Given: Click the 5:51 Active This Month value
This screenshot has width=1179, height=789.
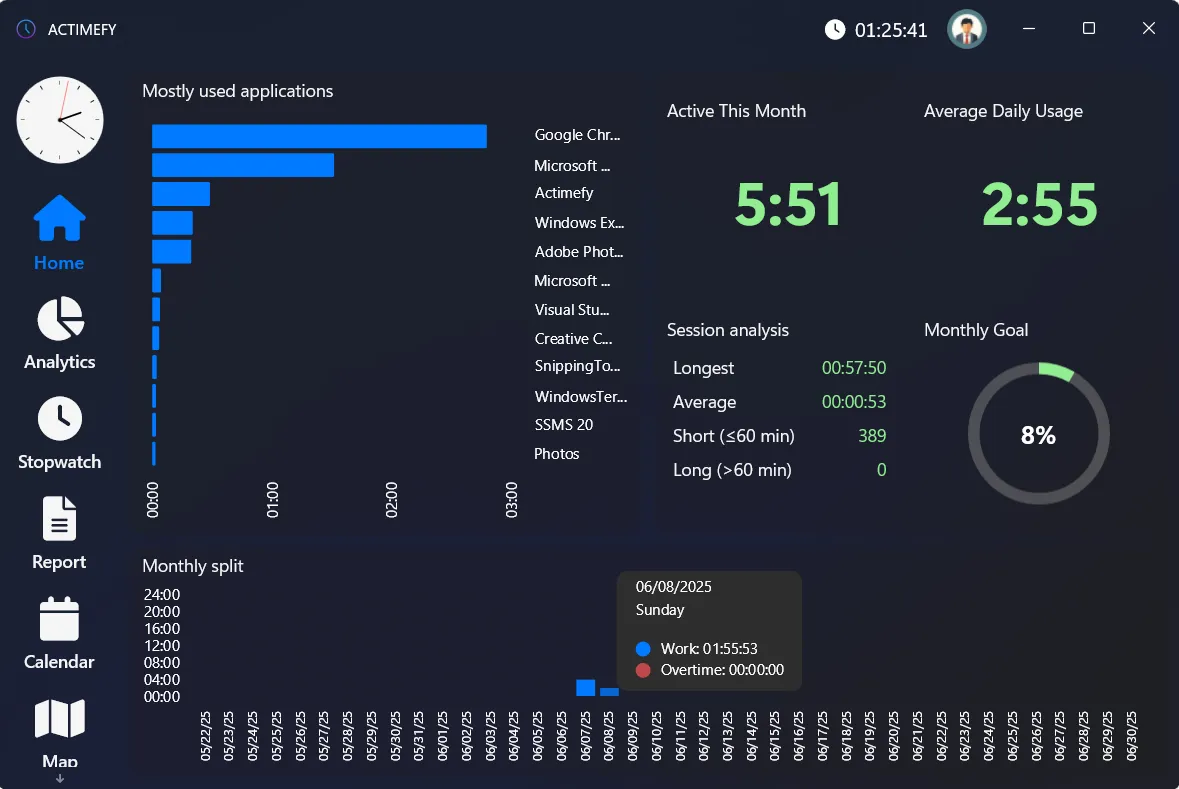Looking at the screenshot, I should click(788, 203).
